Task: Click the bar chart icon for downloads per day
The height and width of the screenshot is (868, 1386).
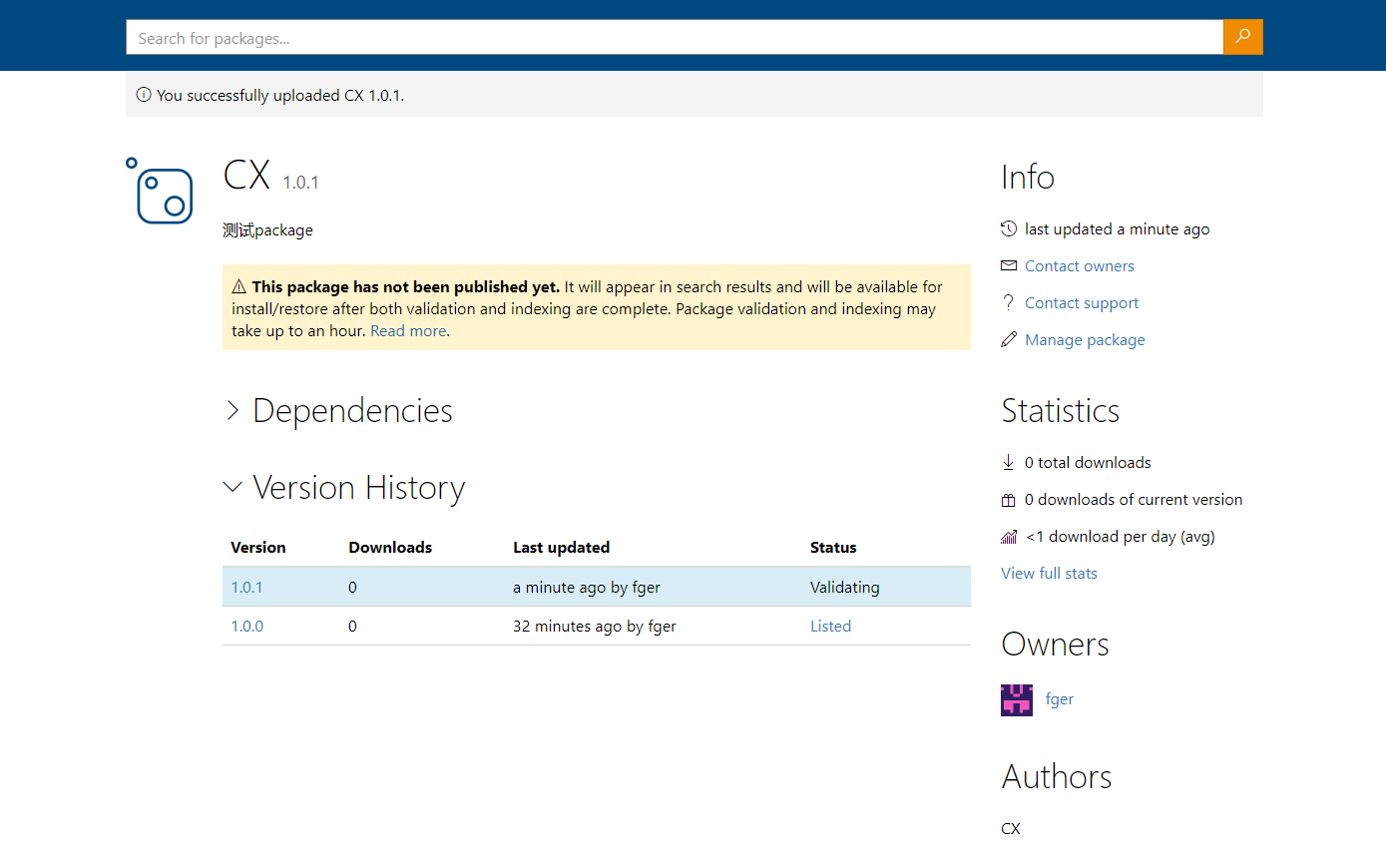Action: (x=1009, y=536)
